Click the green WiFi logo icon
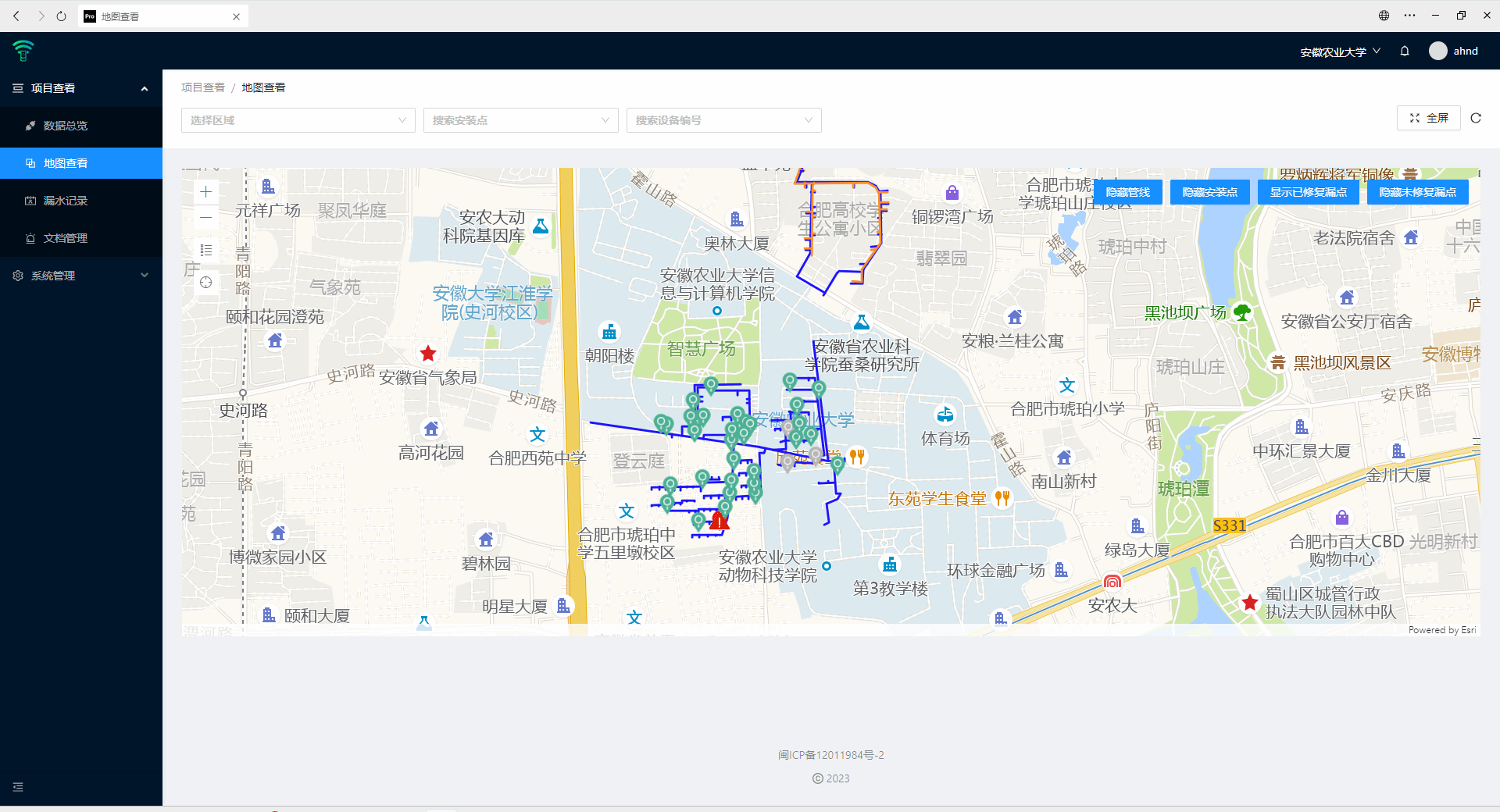The image size is (1500, 812). 23,51
